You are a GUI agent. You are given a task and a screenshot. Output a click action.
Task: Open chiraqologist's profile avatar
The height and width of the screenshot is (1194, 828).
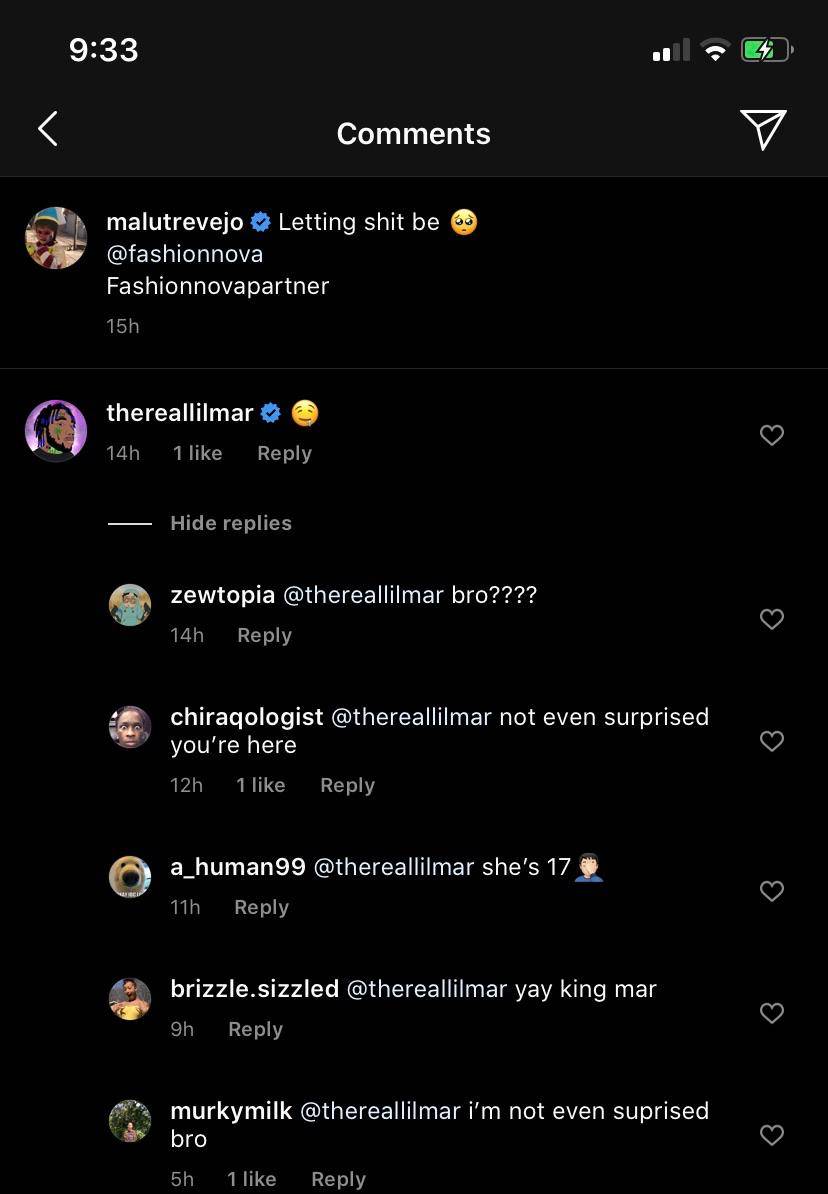tap(130, 727)
